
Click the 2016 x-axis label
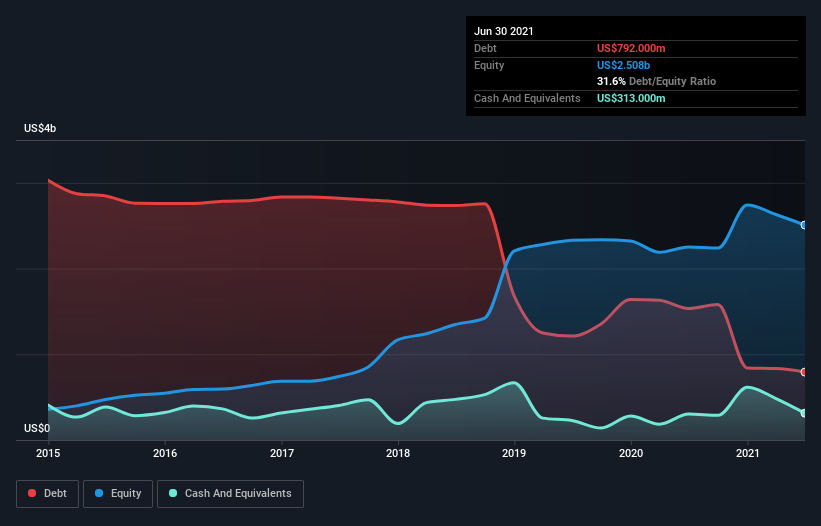coord(165,453)
